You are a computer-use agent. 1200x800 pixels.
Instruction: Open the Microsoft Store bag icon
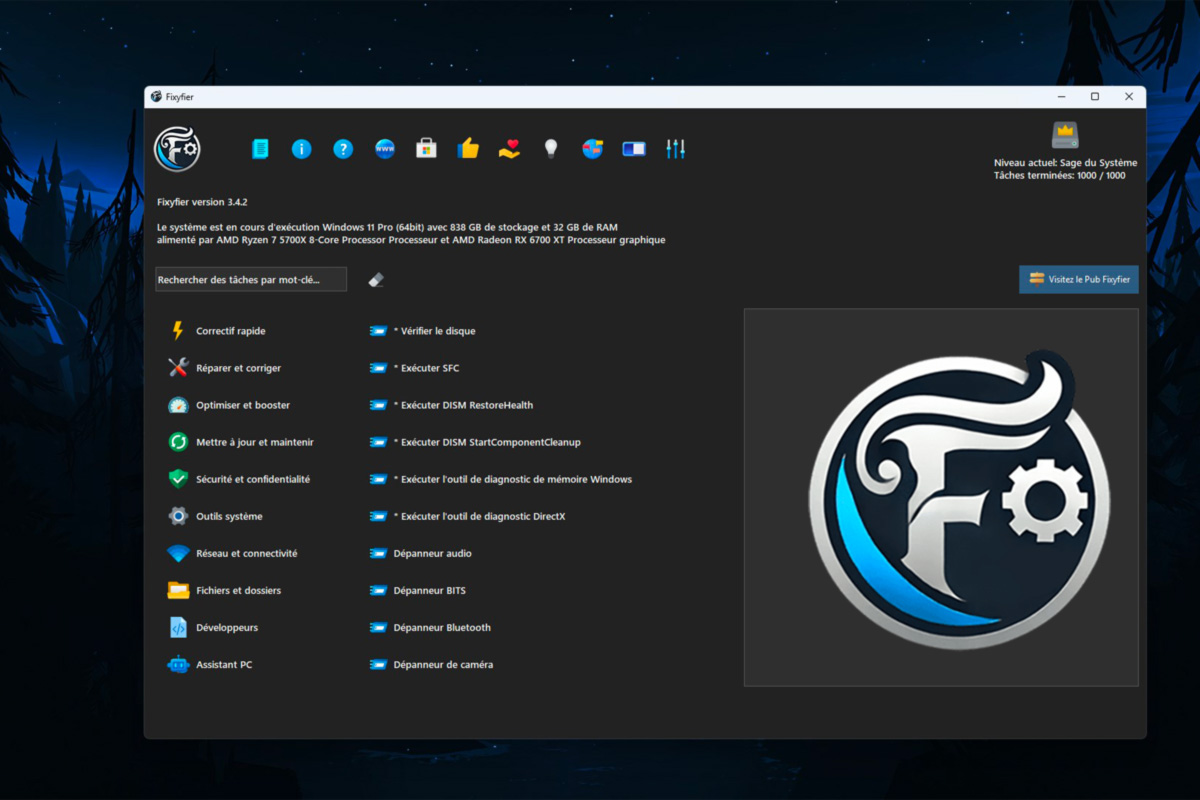(x=427, y=149)
